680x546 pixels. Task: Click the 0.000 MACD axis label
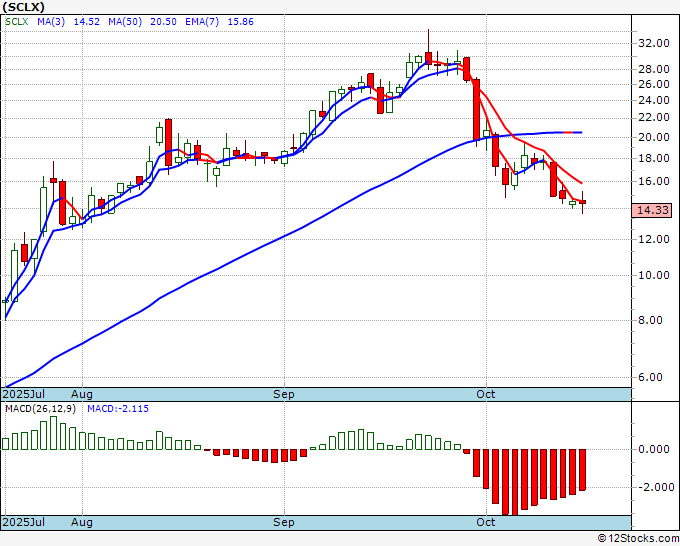pyautogui.click(x=654, y=449)
